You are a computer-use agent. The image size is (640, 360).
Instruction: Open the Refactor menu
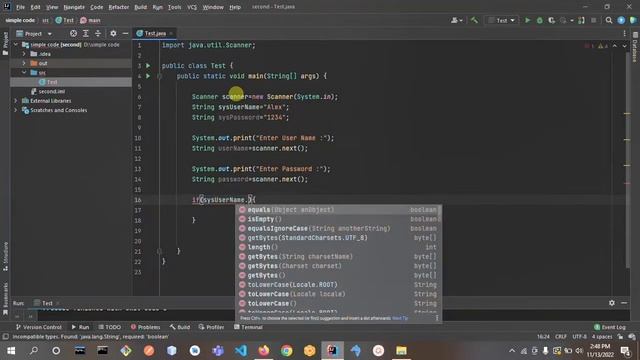click(x=119, y=7)
